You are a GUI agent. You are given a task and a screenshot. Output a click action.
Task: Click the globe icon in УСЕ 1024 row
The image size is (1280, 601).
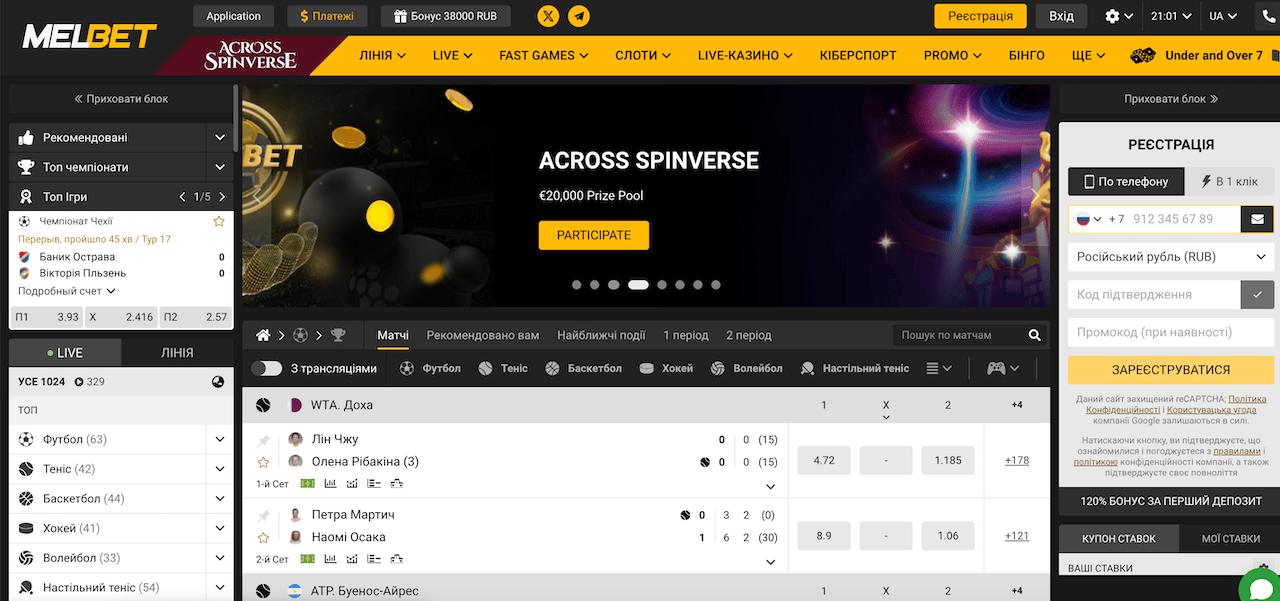pyautogui.click(x=218, y=382)
